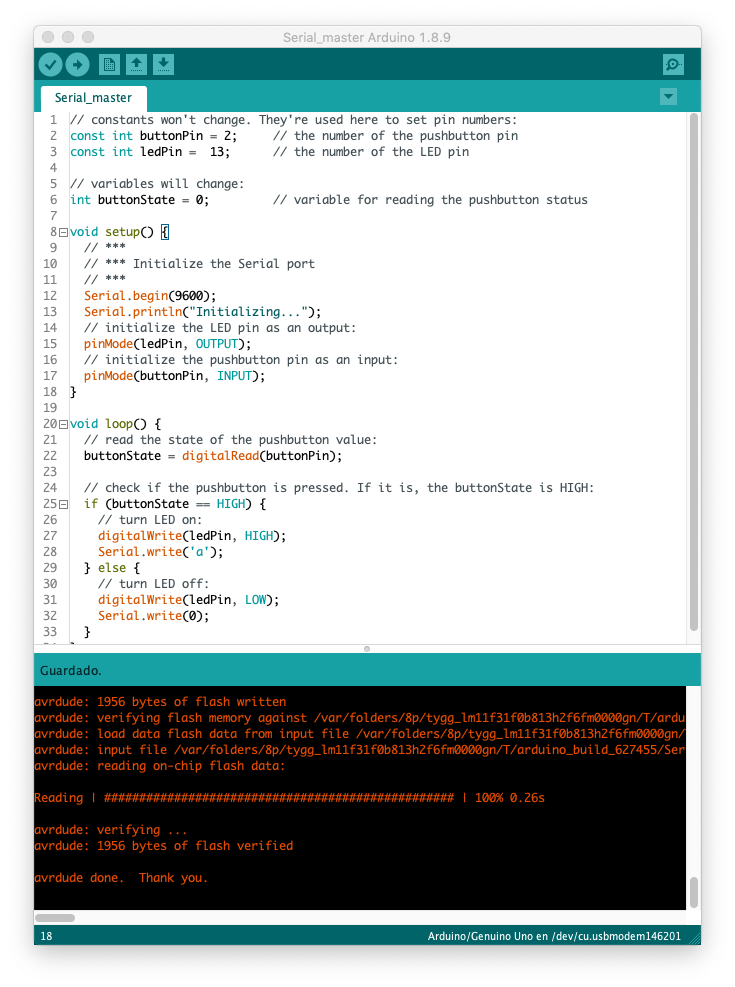Click the 'Reading | ### 100% 0.26s' progress line
This screenshot has width=735, height=987.
289,798
